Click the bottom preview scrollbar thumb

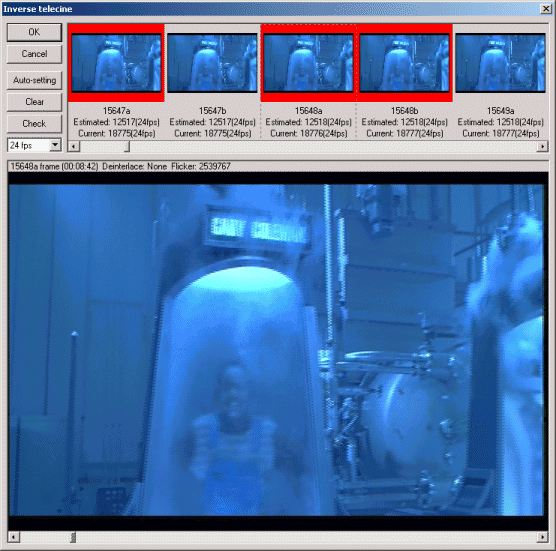coord(73,537)
